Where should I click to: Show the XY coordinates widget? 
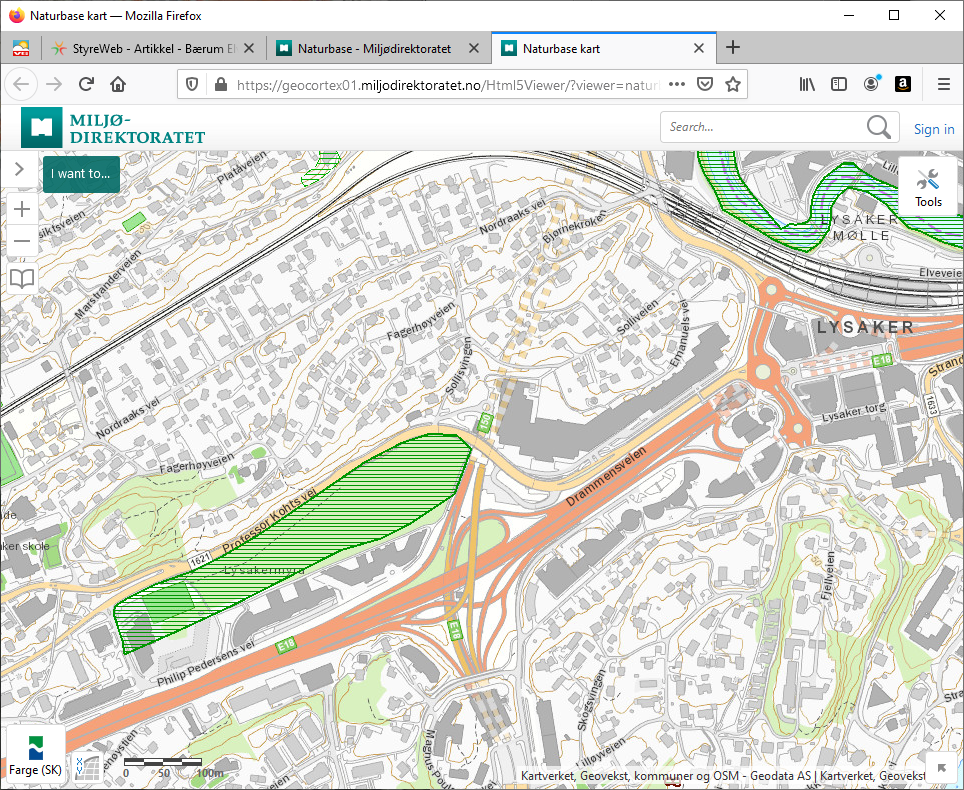pos(87,768)
